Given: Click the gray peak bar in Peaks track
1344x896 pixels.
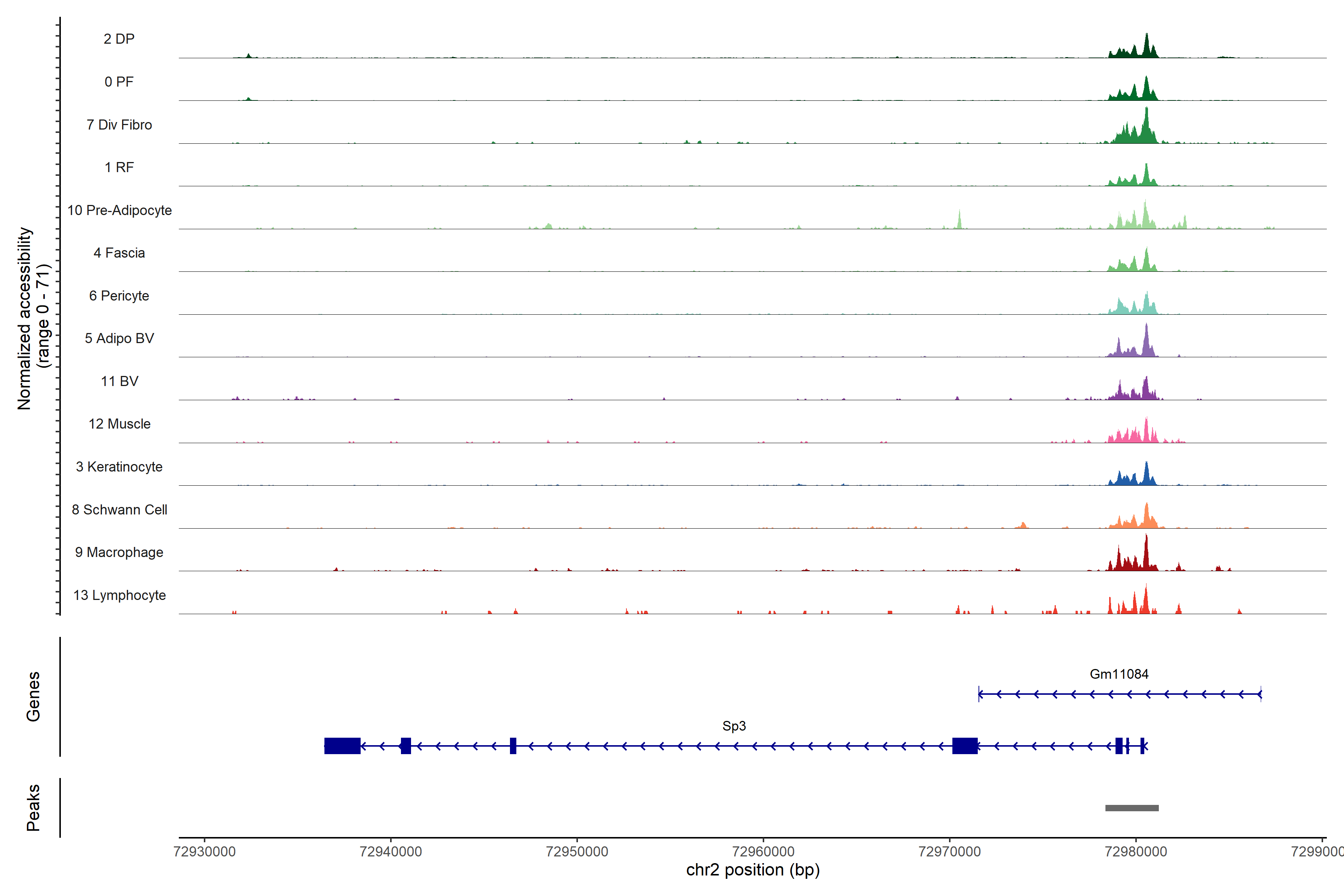Looking at the screenshot, I should 1132,808.
